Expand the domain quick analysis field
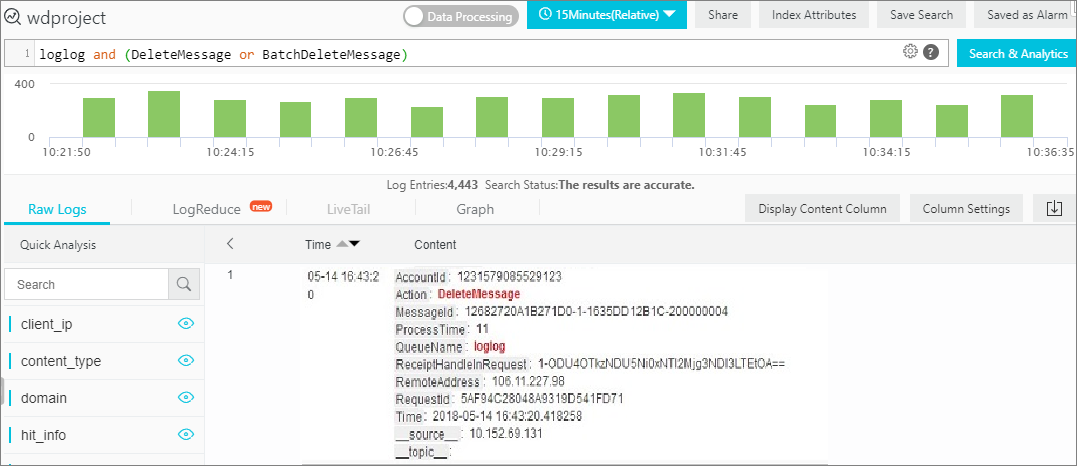The width and height of the screenshot is (1077, 466). [44, 398]
